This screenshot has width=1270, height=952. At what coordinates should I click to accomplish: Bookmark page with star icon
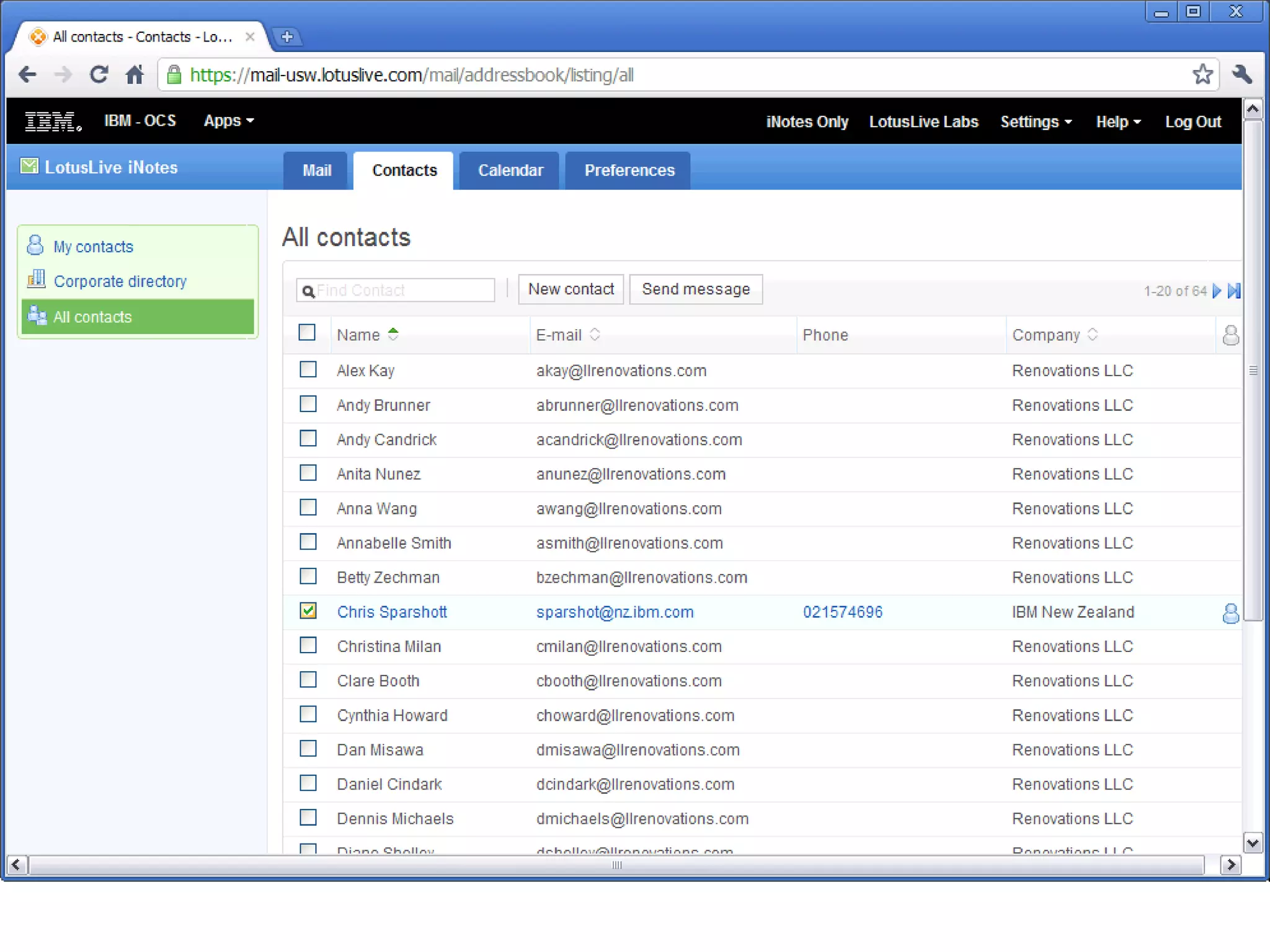pyautogui.click(x=1202, y=75)
